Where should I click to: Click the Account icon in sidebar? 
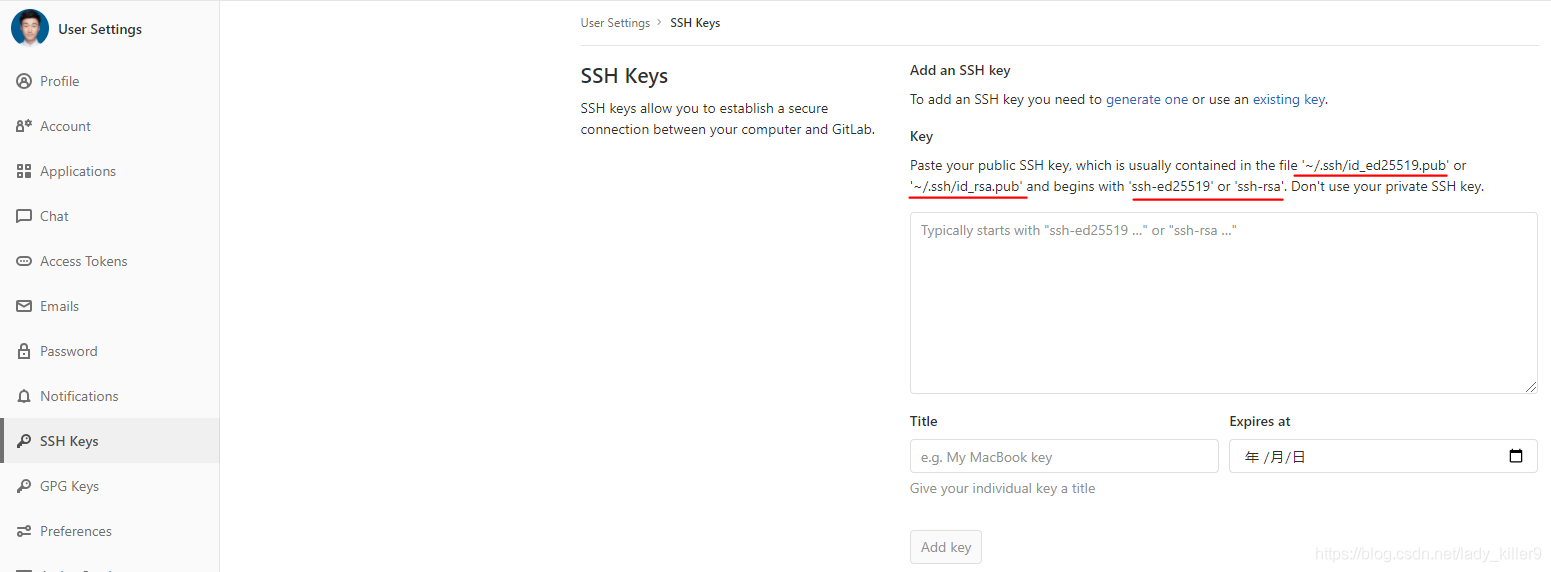click(x=24, y=126)
